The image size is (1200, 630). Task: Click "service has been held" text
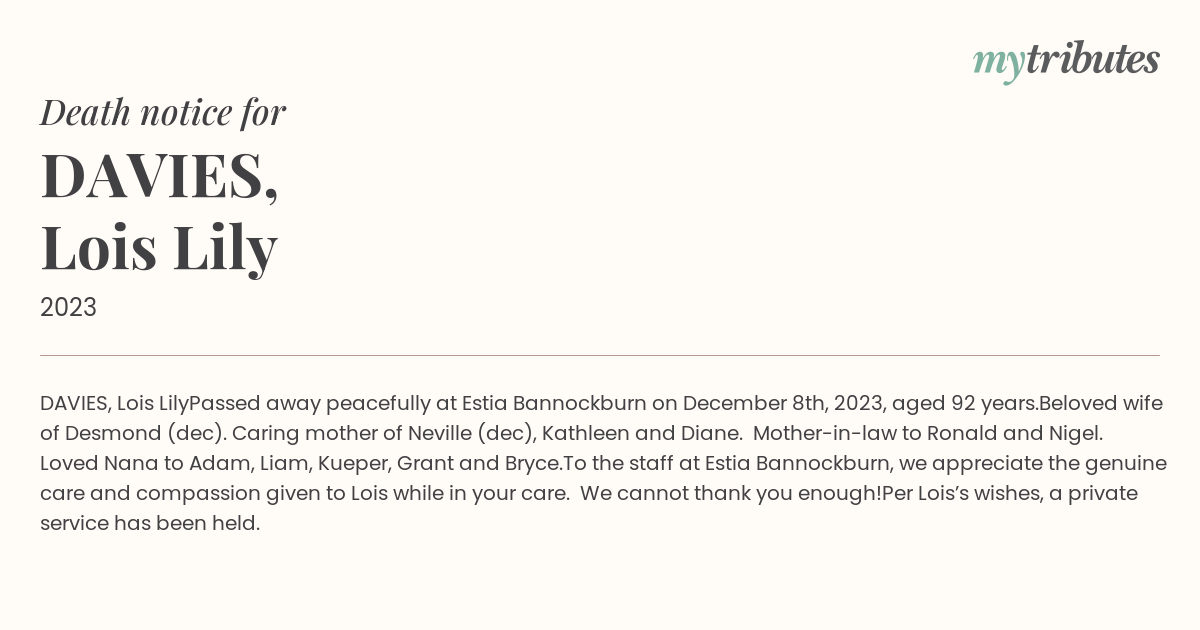click(150, 524)
